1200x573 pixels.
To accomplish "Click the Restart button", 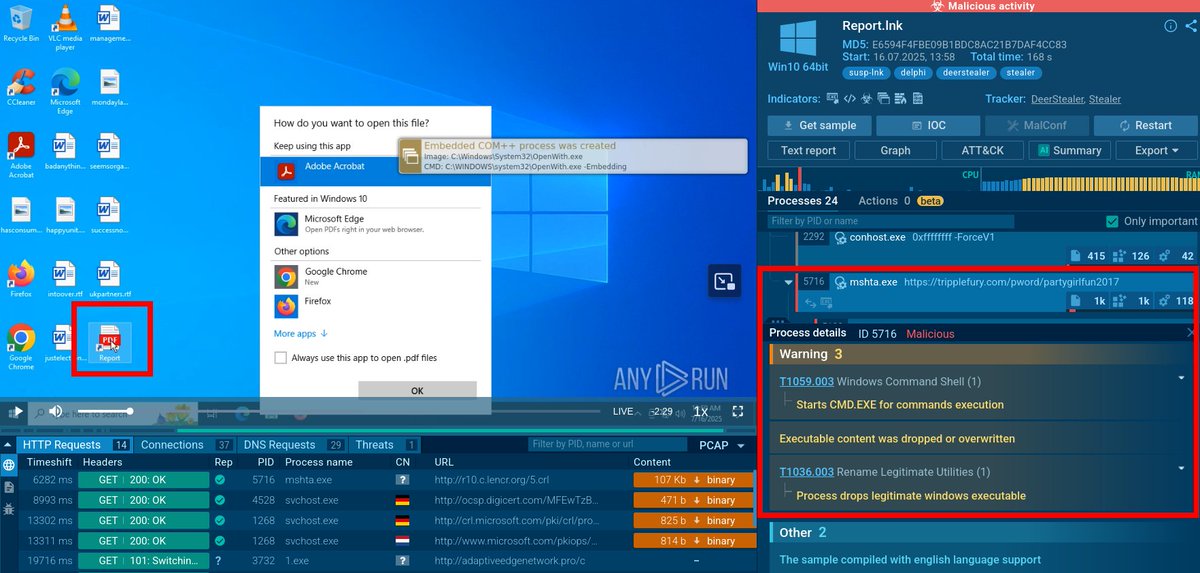I will click(1145, 125).
